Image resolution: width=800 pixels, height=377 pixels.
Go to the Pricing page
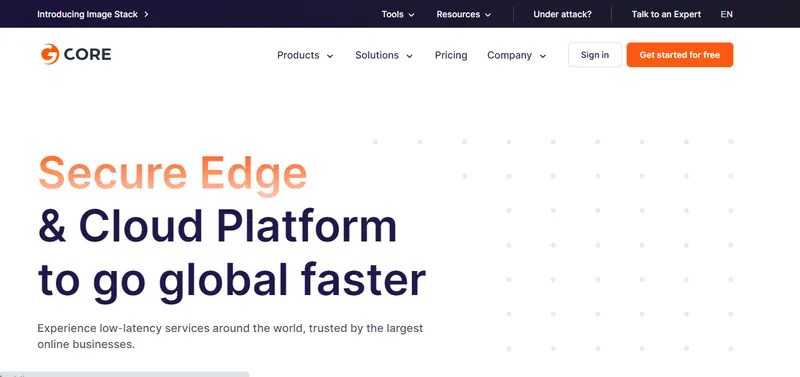tap(451, 55)
